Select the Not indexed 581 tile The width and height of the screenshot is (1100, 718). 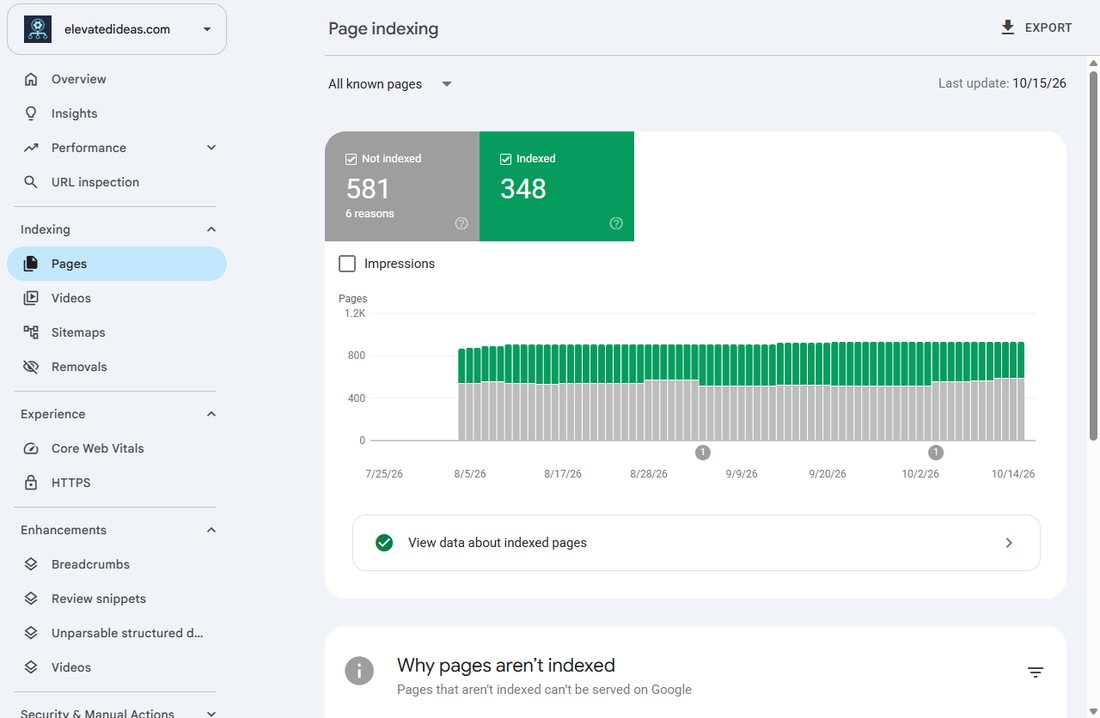coord(402,186)
